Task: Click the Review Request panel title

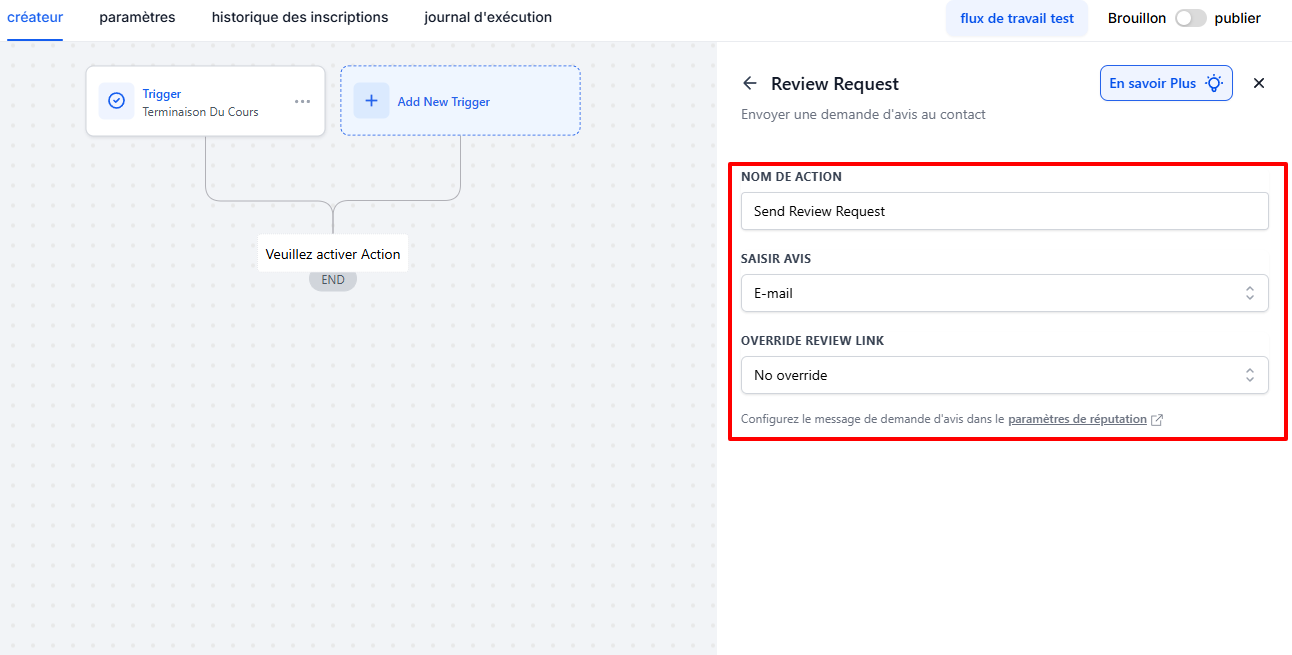Action: click(x=835, y=84)
